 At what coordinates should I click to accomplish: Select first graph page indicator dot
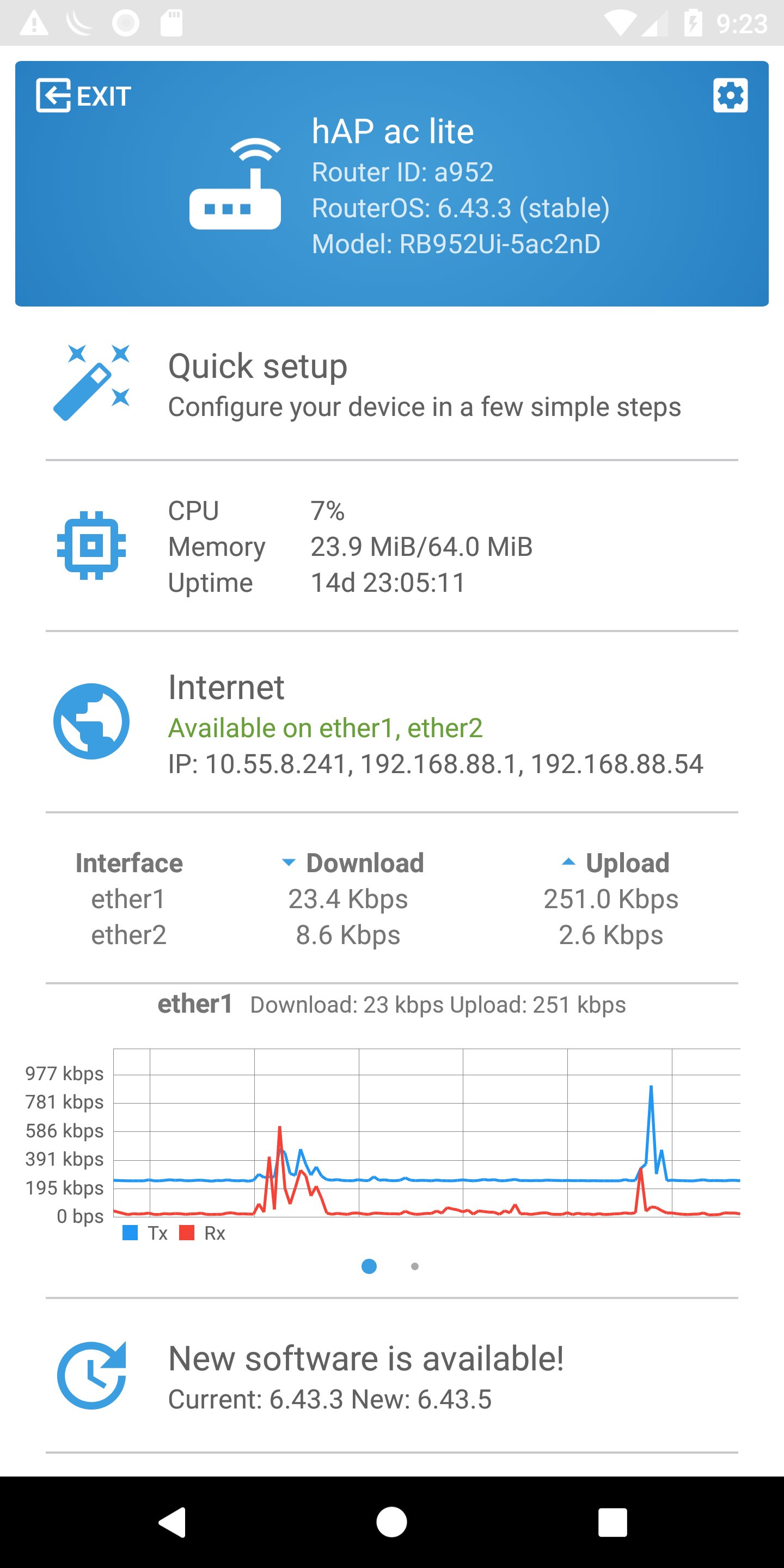[369, 1266]
